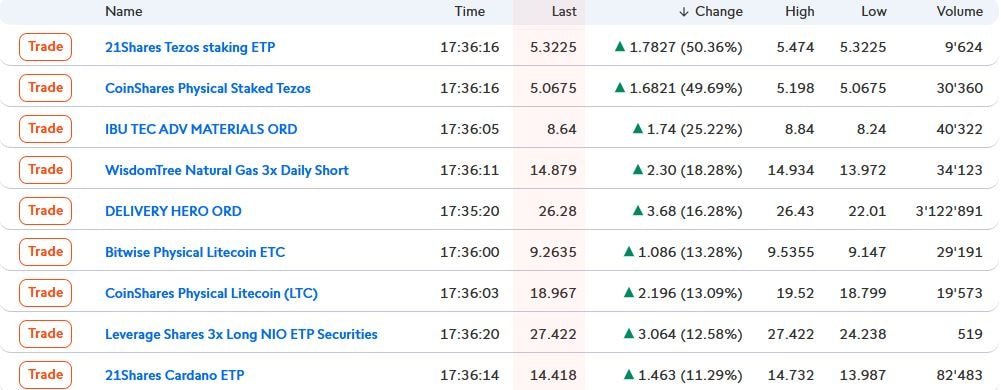This screenshot has width=1001, height=390.
Task: Open WisdomTree Natural Gas 3x Daily Short
Action: pyautogui.click(x=227, y=170)
